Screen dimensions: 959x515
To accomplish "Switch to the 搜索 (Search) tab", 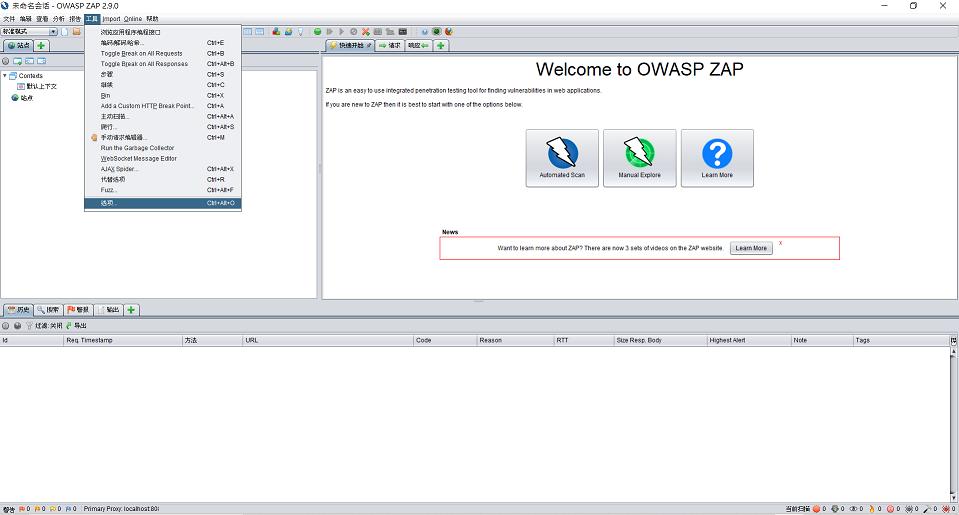I will point(48,309).
